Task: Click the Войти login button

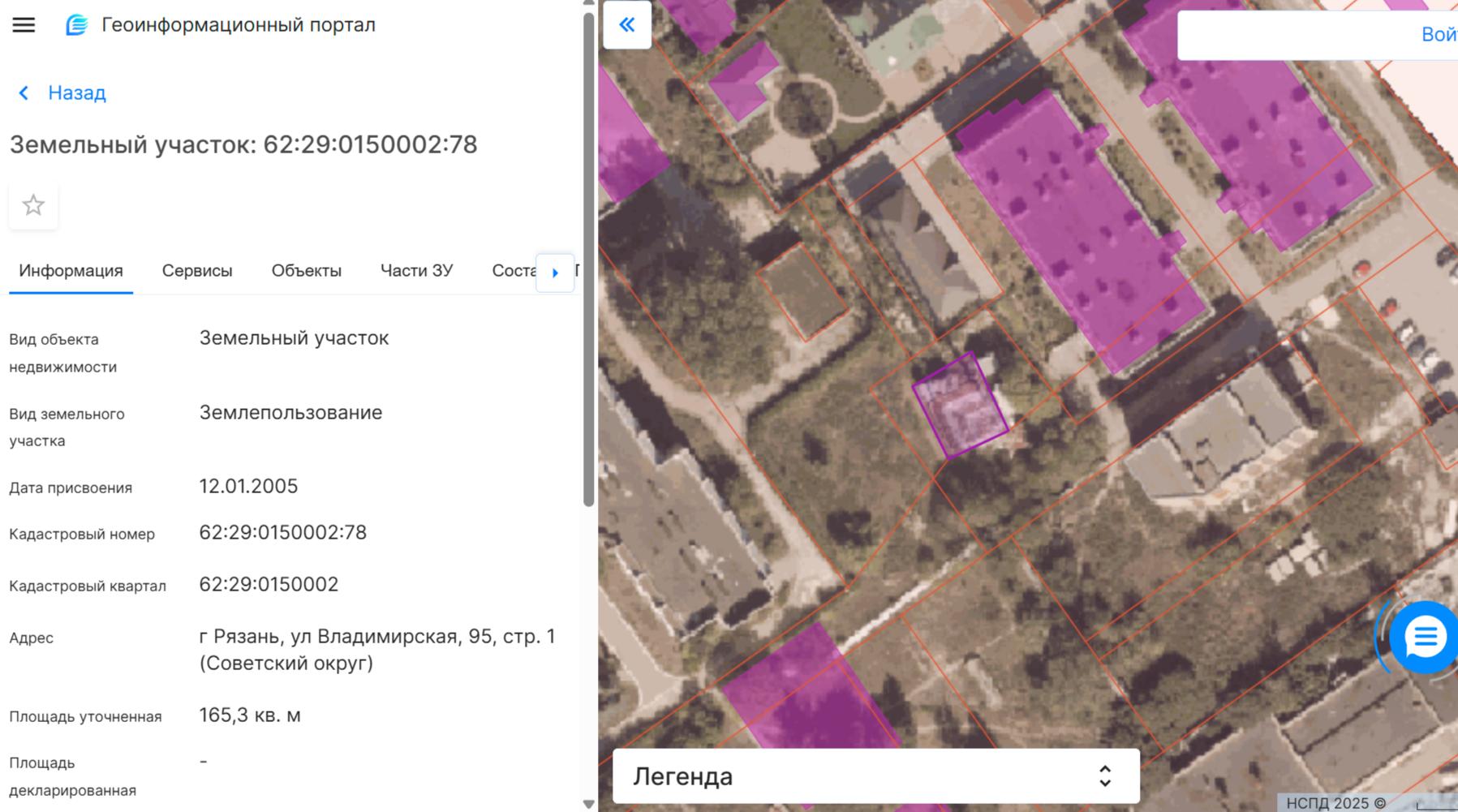Action: 1438,35
